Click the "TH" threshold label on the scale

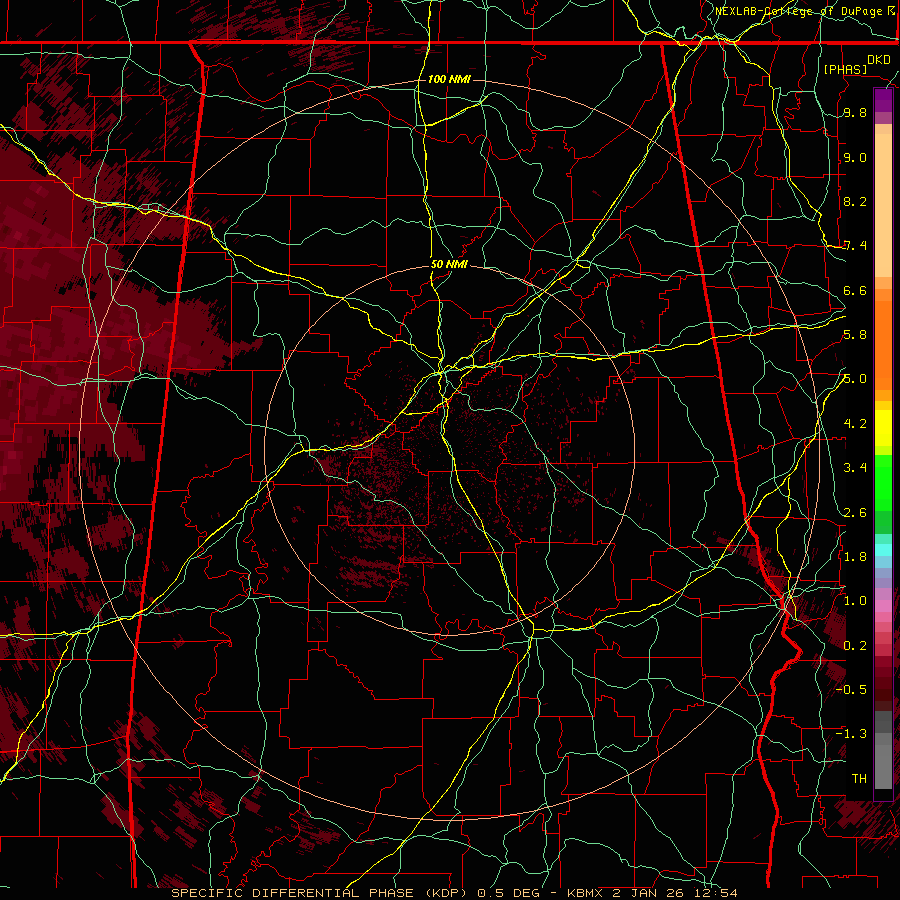pyautogui.click(x=859, y=779)
